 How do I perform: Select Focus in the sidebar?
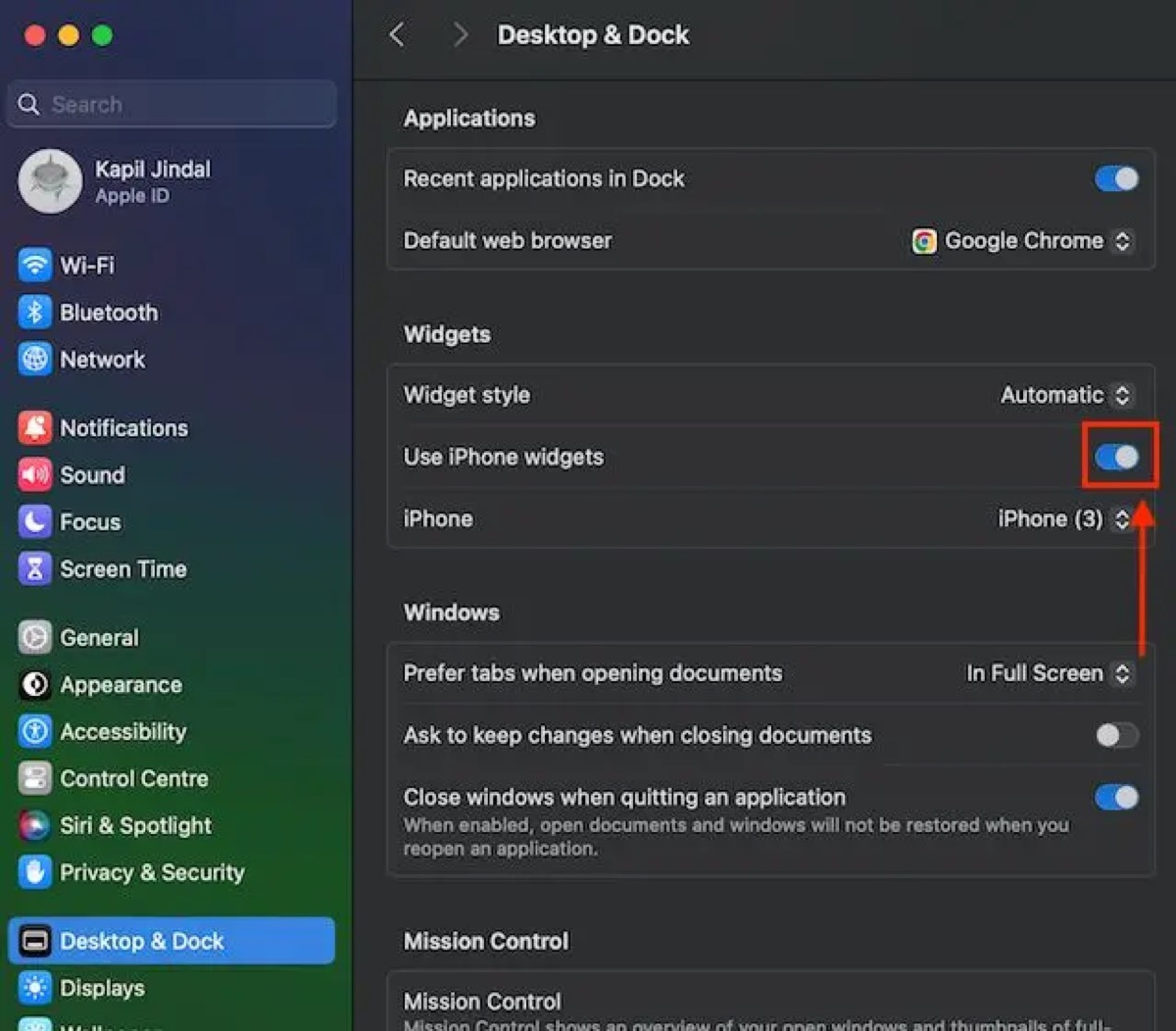point(171,521)
